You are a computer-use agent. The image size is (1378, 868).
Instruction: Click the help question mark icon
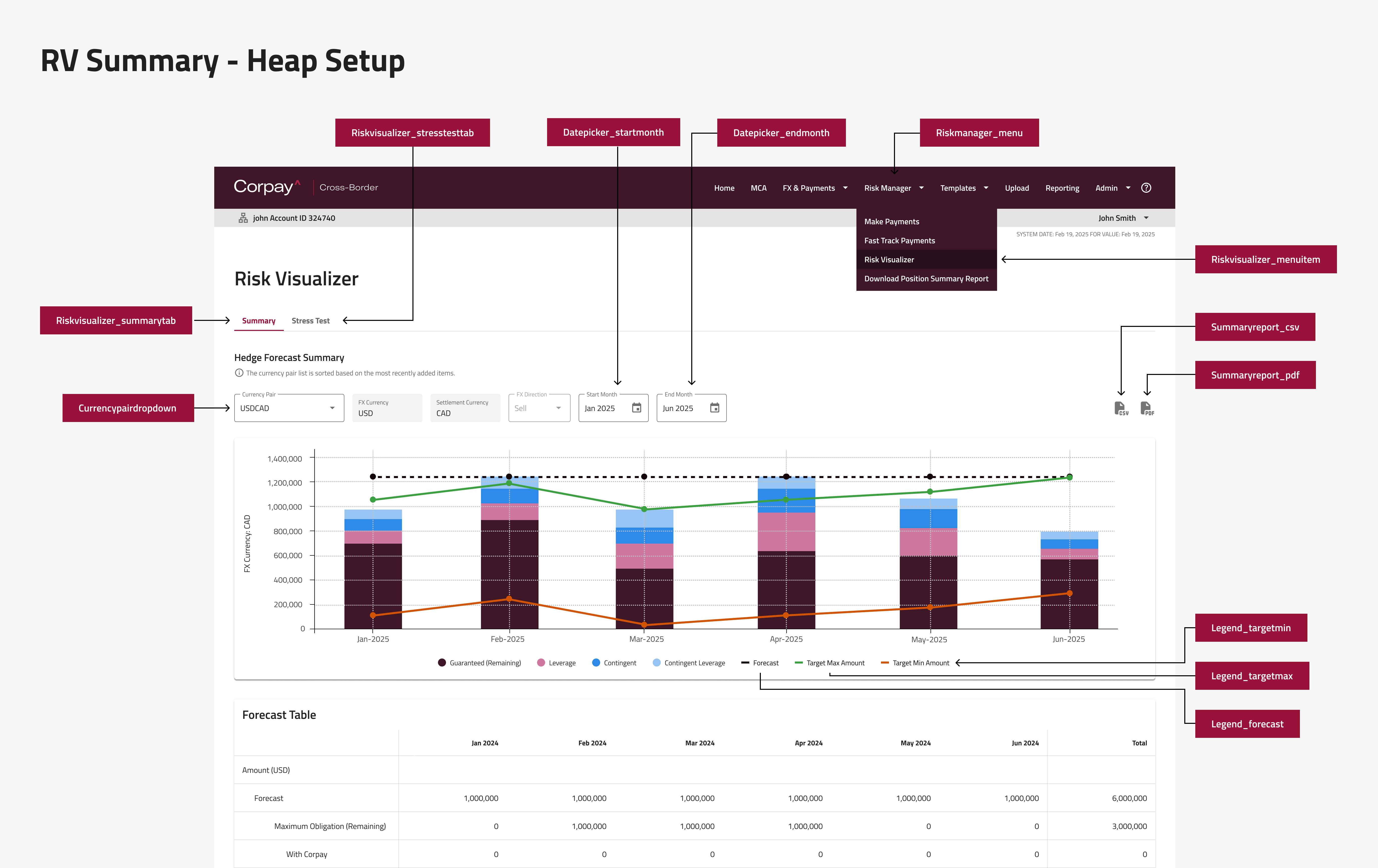(1146, 188)
